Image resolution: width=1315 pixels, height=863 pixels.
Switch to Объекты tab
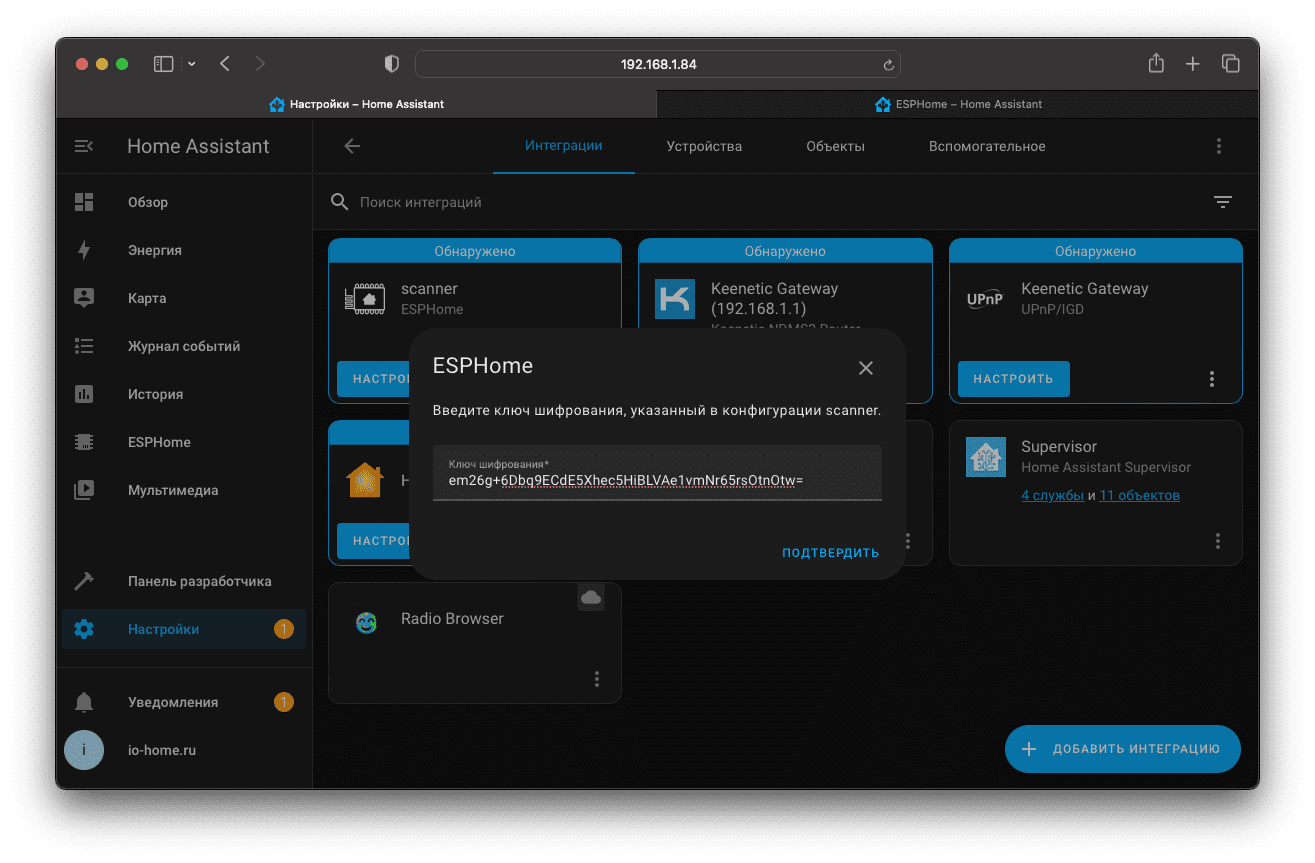click(835, 146)
